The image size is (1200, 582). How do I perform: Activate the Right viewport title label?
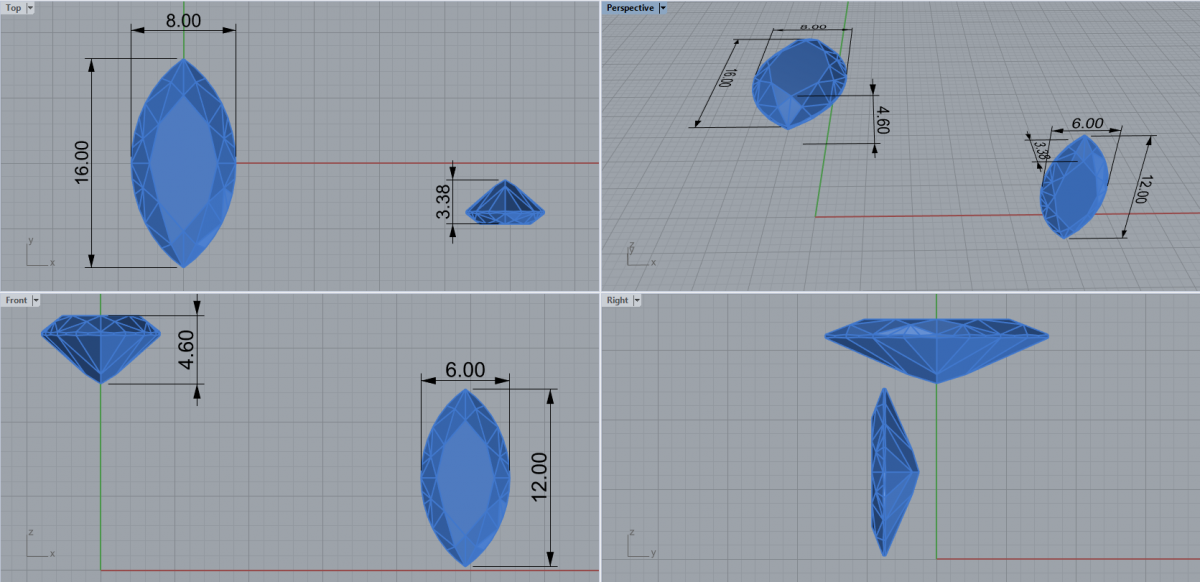(617, 300)
